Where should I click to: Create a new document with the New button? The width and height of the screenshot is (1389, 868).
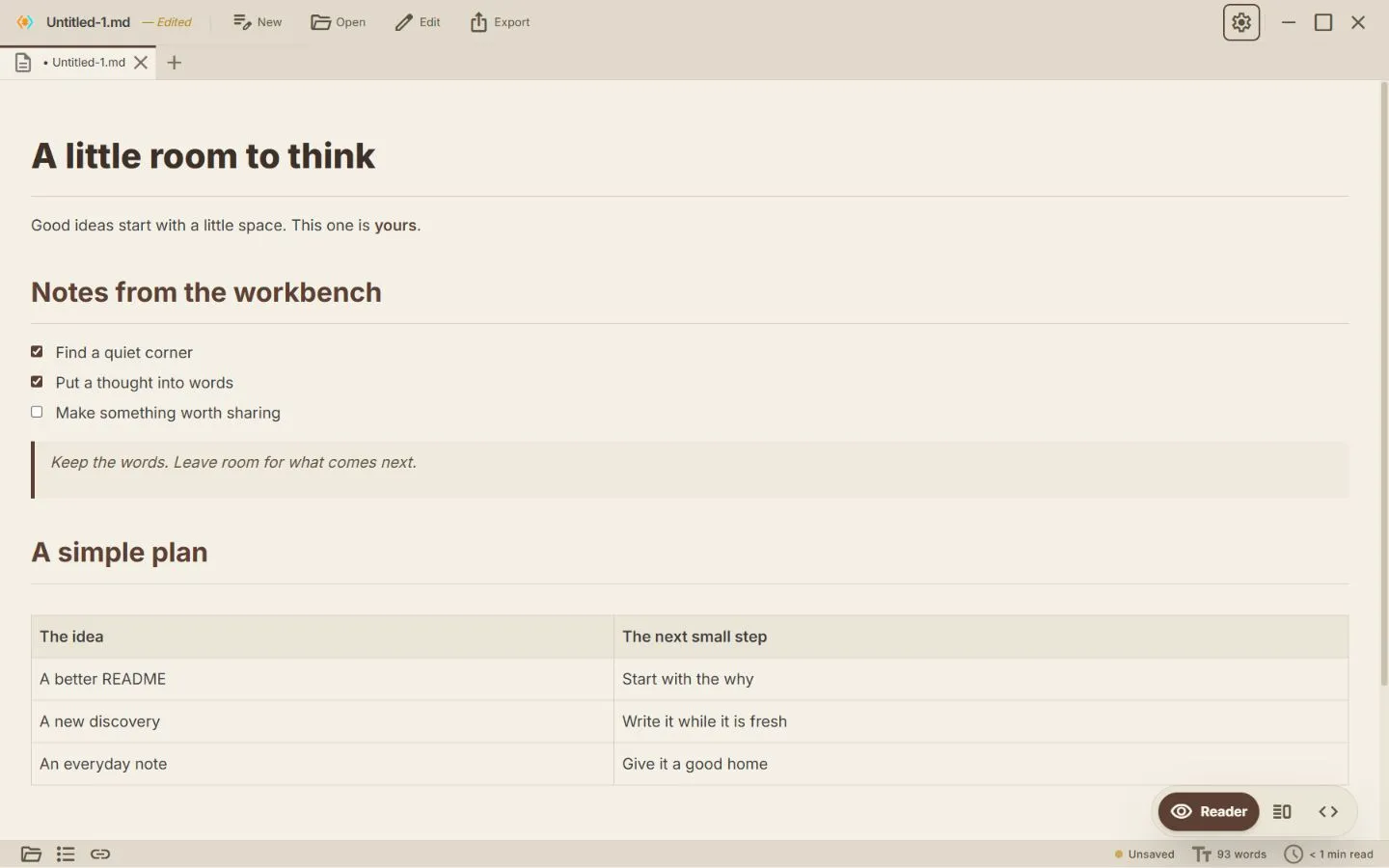[258, 22]
